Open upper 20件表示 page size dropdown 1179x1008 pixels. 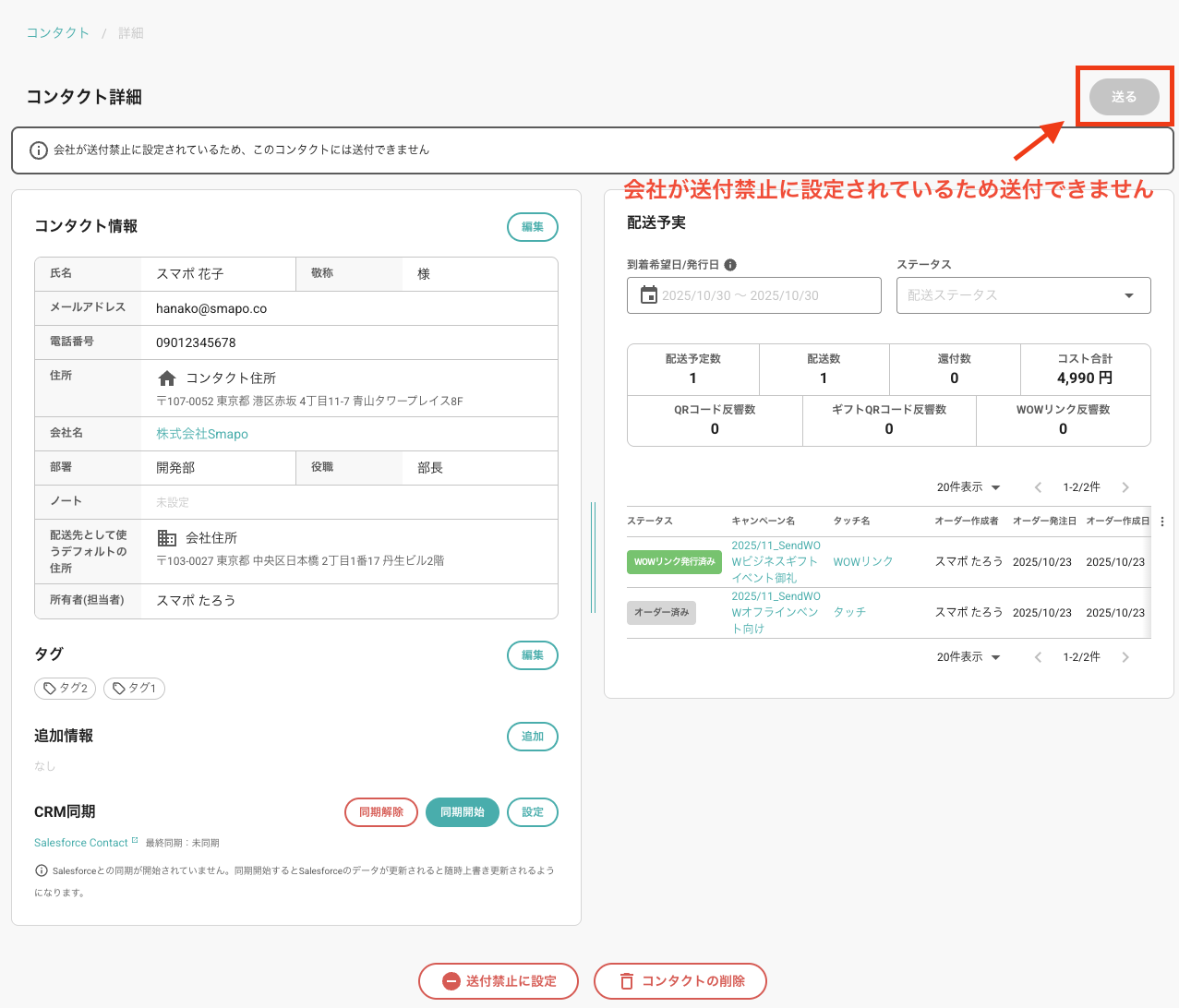tap(968, 487)
